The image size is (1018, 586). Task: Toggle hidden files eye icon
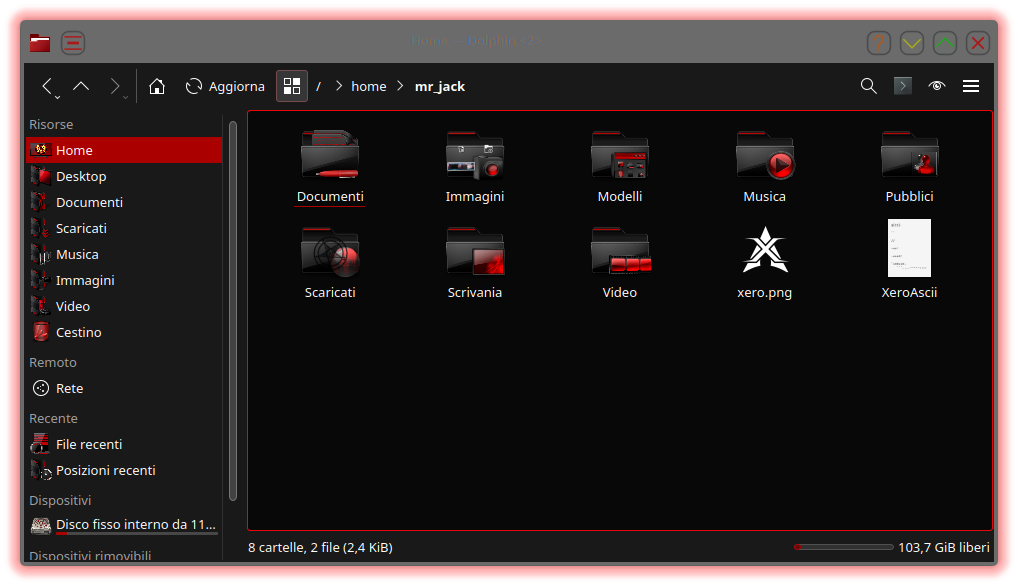pyautogui.click(x=936, y=86)
